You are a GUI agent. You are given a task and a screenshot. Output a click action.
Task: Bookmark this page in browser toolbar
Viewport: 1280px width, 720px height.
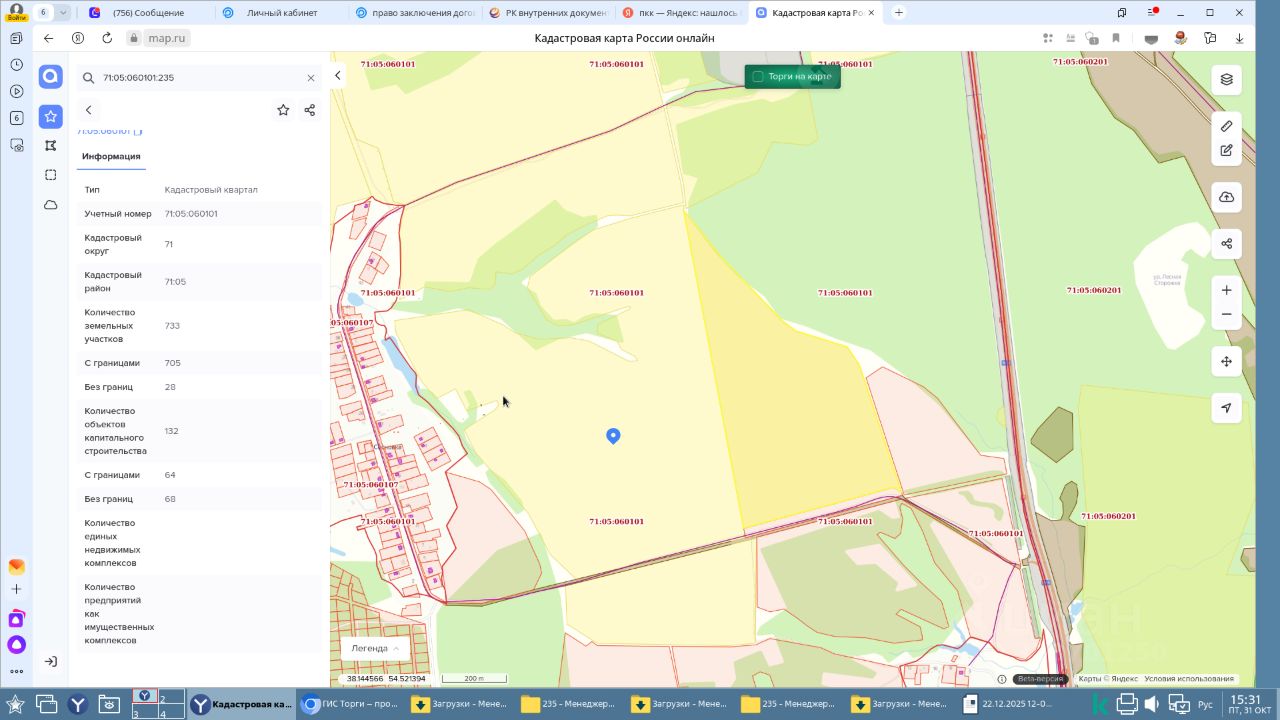1116,38
